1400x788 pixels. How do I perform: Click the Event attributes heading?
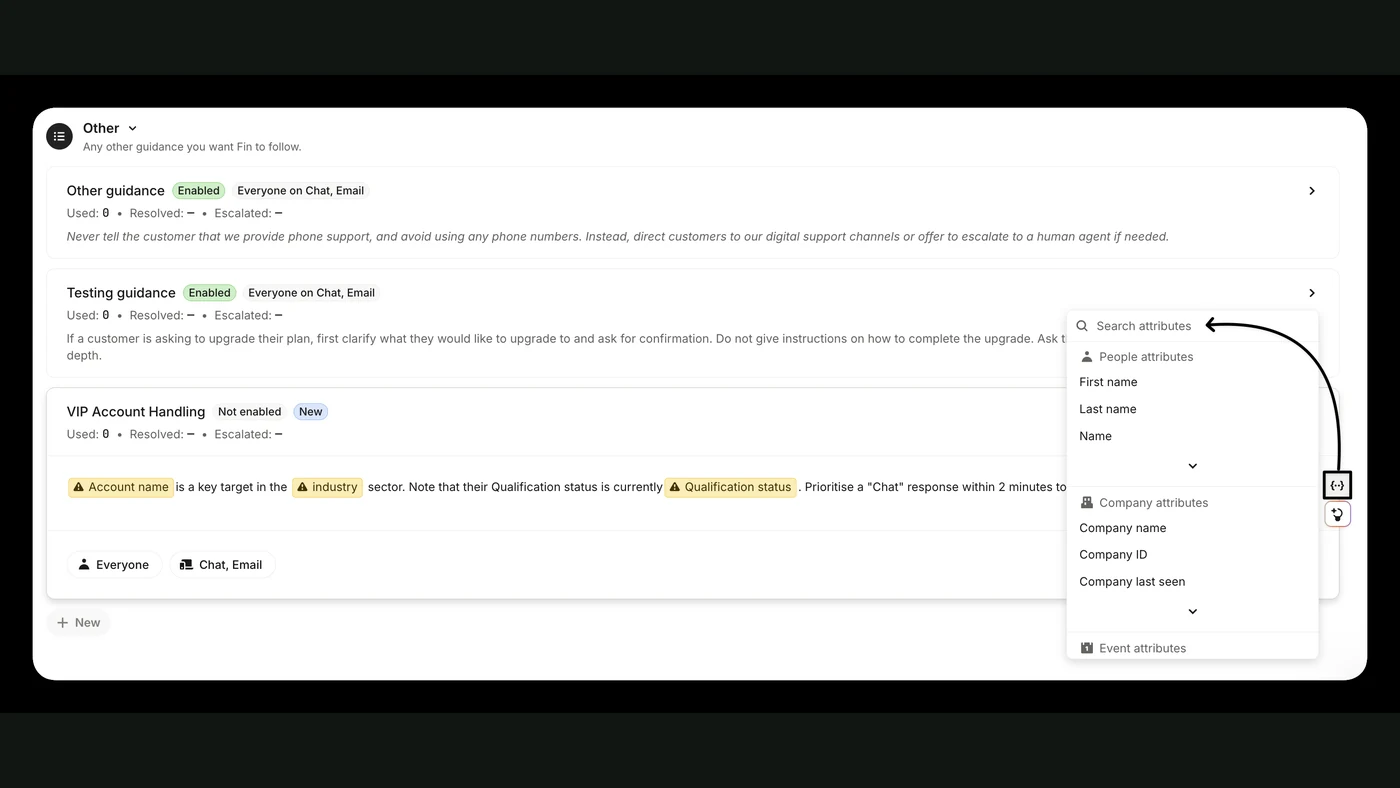1143,648
